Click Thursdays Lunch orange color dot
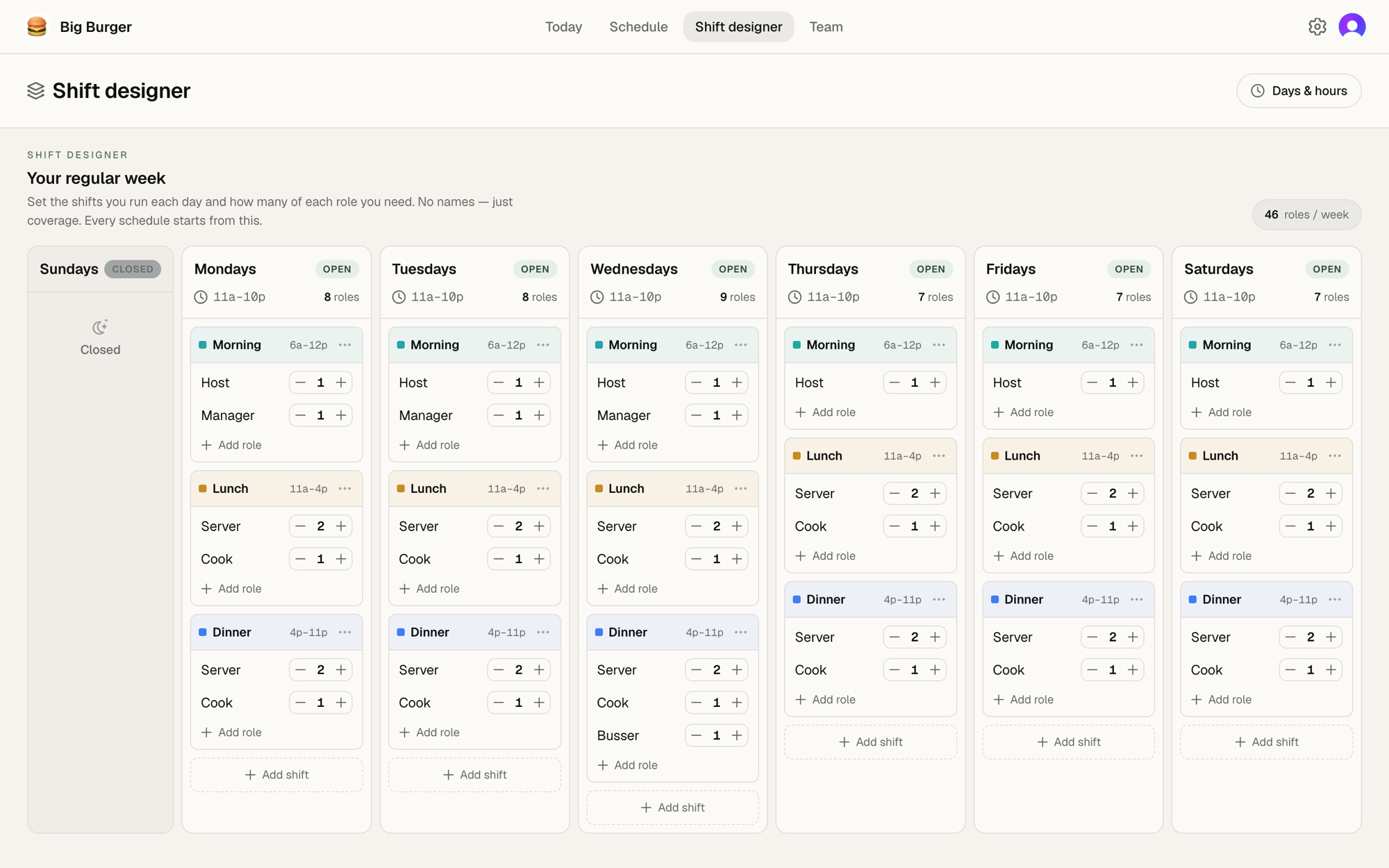Viewport: 1389px width, 868px height. point(797,456)
